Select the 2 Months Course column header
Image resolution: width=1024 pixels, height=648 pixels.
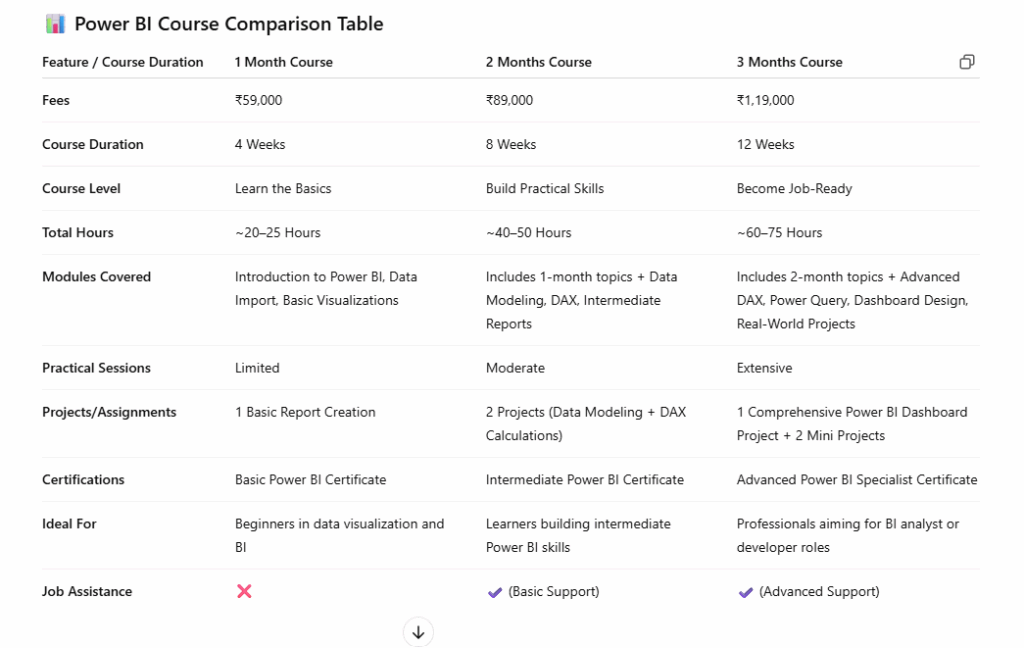coord(539,62)
